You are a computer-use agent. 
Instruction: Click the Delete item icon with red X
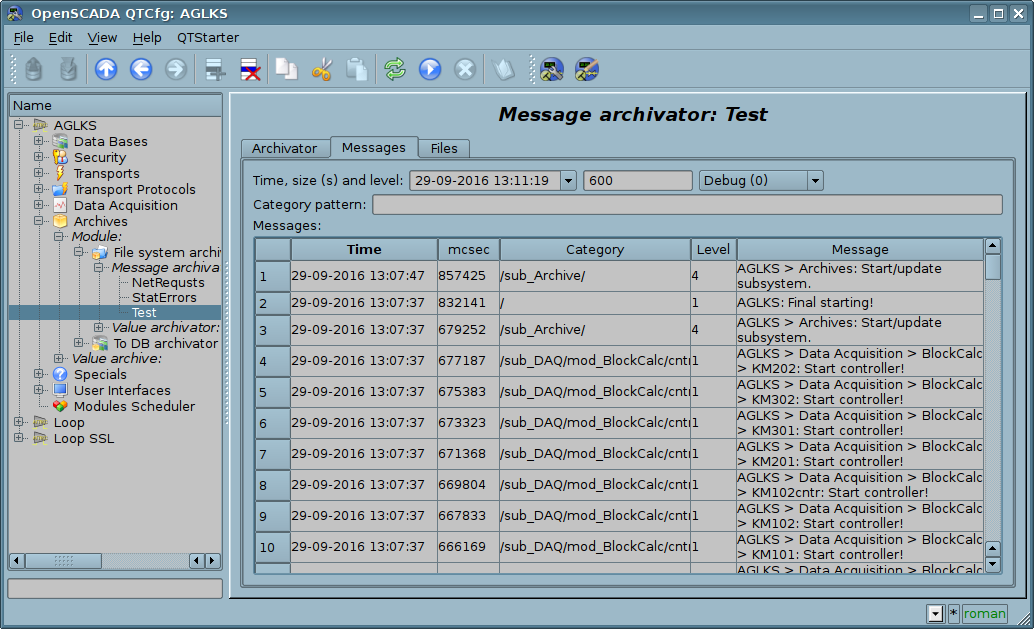pos(250,69)
